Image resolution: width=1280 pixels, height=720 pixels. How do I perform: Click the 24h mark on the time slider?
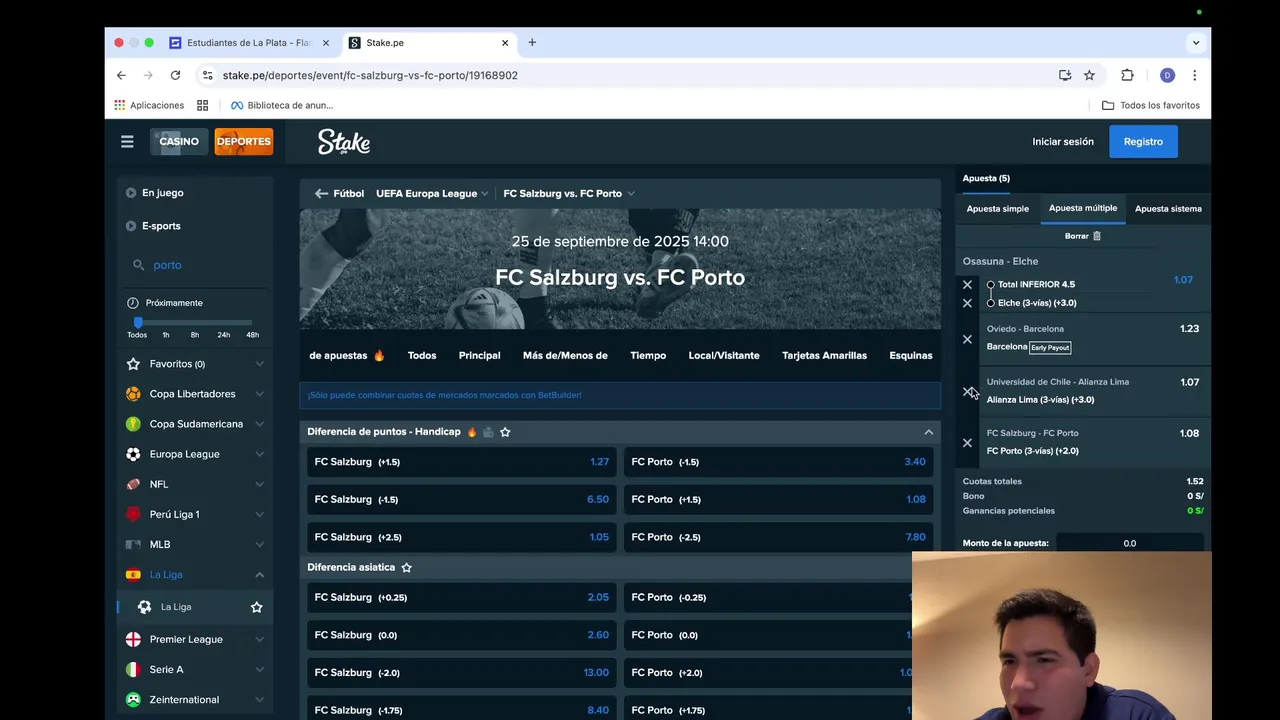coord(224,335)
